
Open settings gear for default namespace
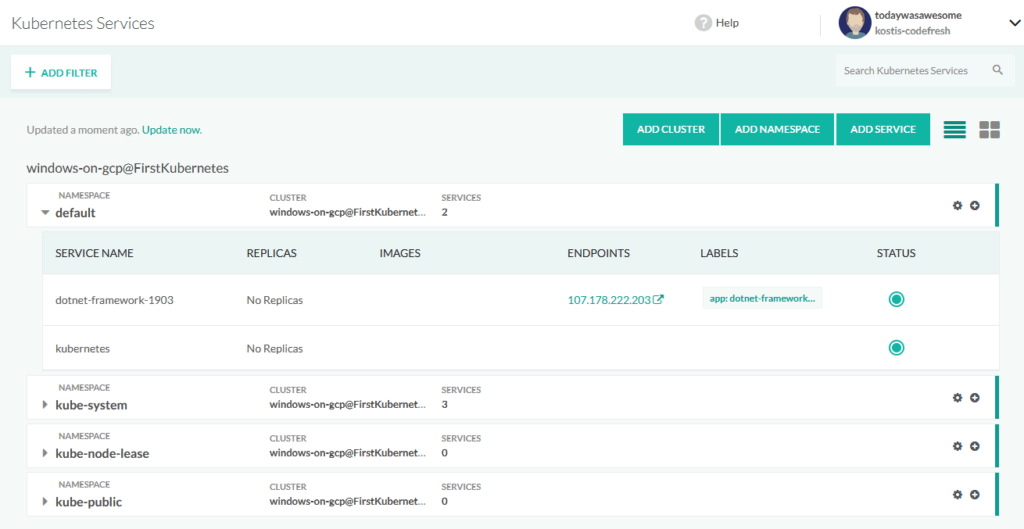957,205
